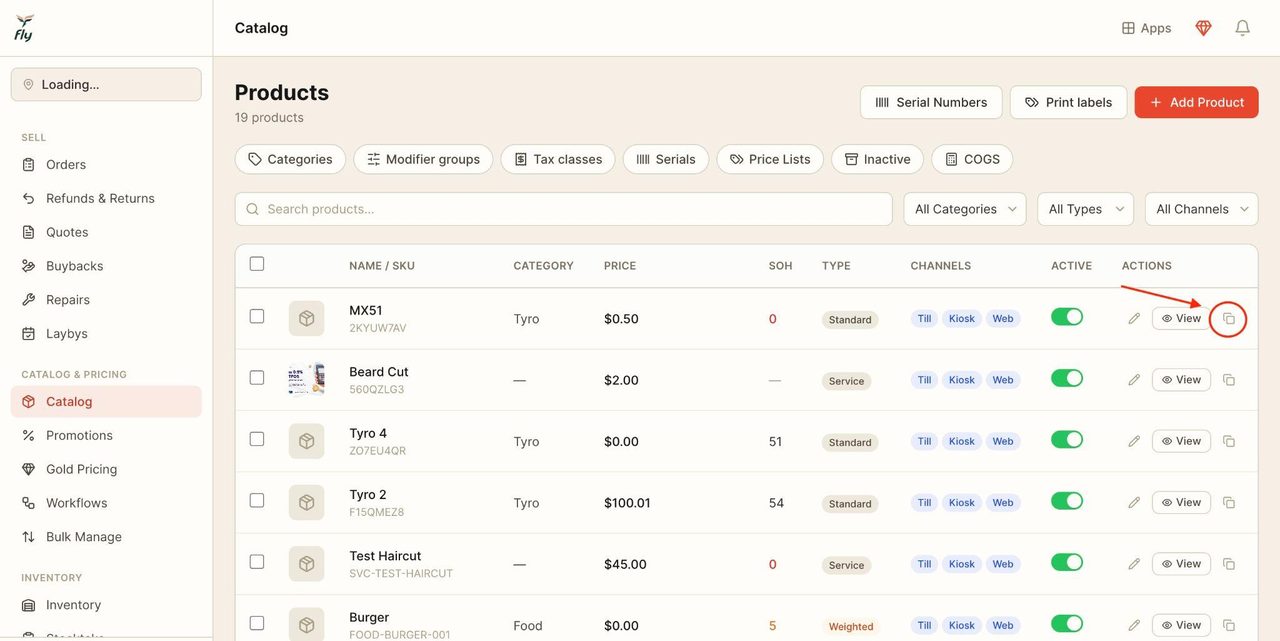Tick the MX51 row checkbox
Image resolution: width=1280 pixels, height=641 pixels.
pyautogui.click(x=257, y=316)
